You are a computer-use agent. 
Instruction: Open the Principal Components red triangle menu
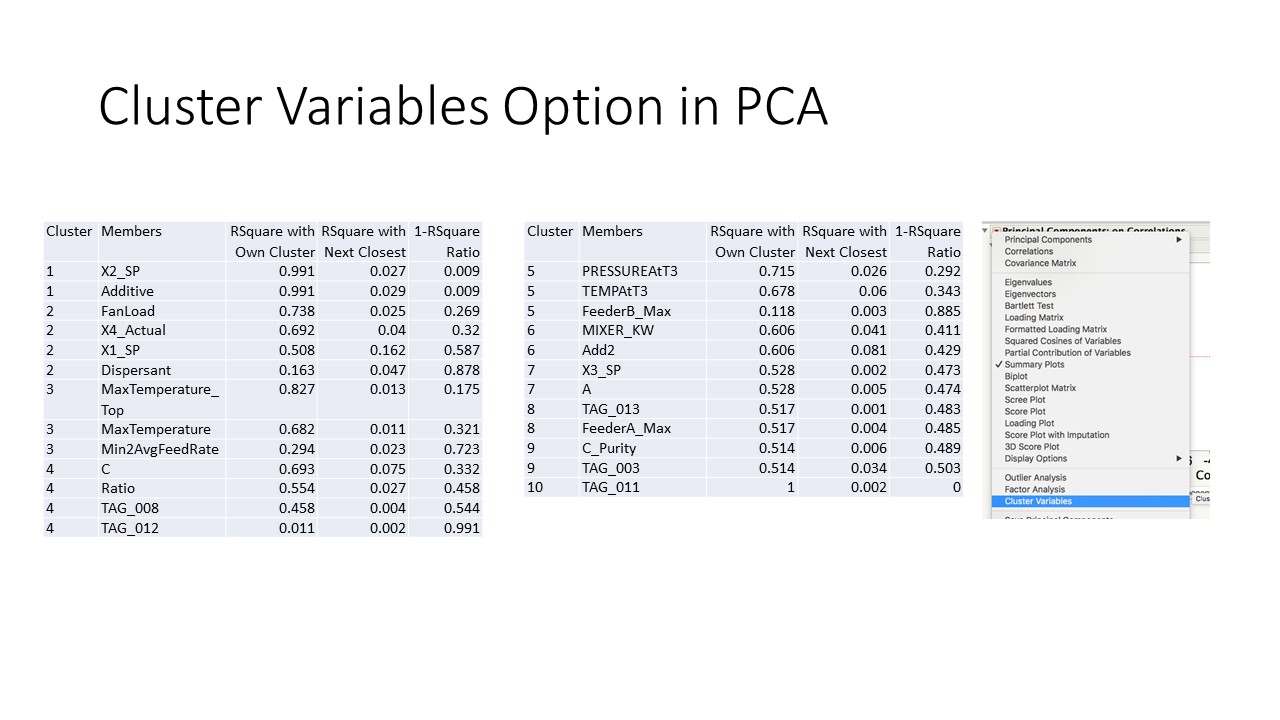click(x=996, y=229)
